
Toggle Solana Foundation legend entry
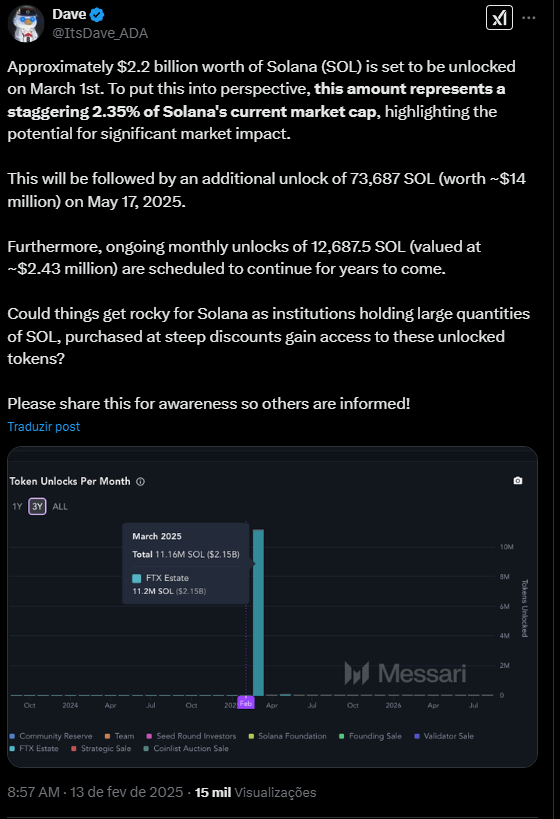pyautogui.click(x=287, y=736)
